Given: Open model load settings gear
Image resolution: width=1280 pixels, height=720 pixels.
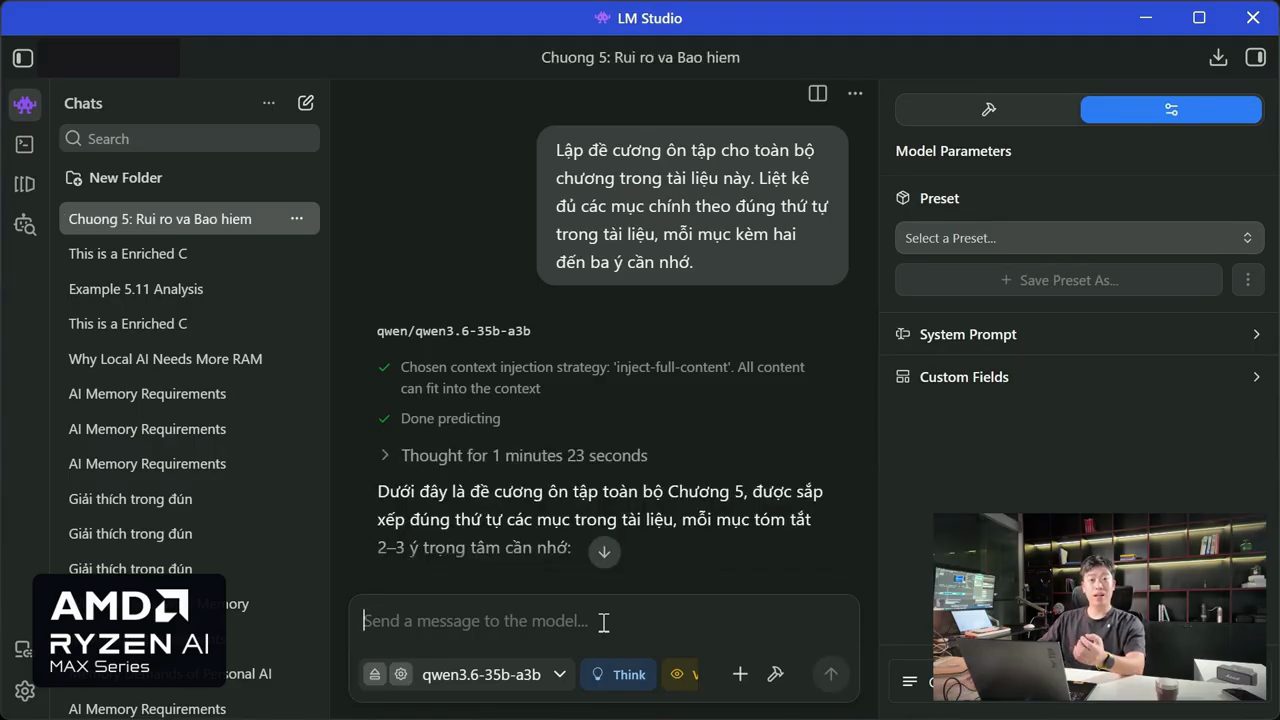Looking at the screenshot, I should click(401, 674).
